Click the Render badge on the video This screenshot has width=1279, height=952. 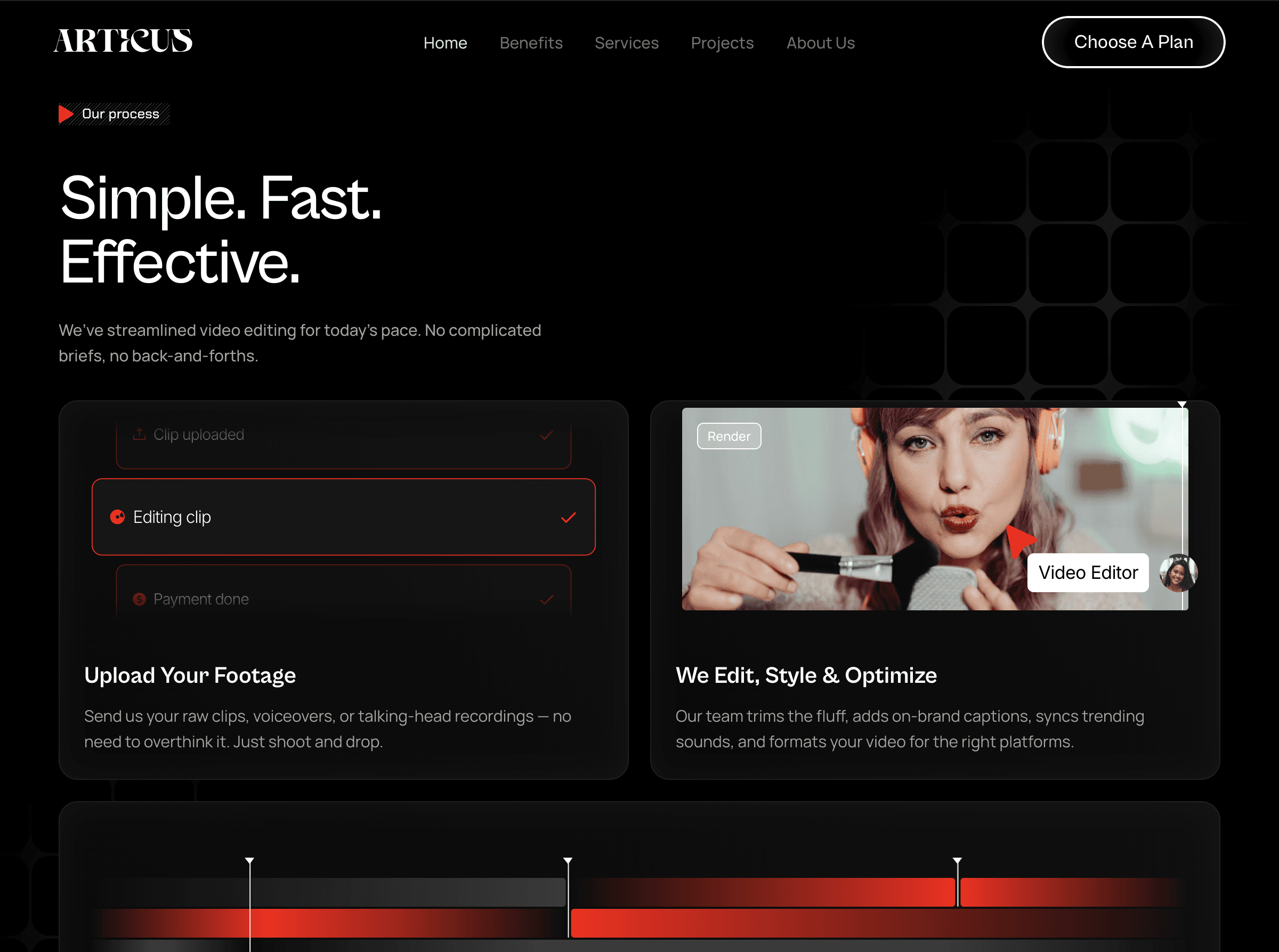coord(729,436)
